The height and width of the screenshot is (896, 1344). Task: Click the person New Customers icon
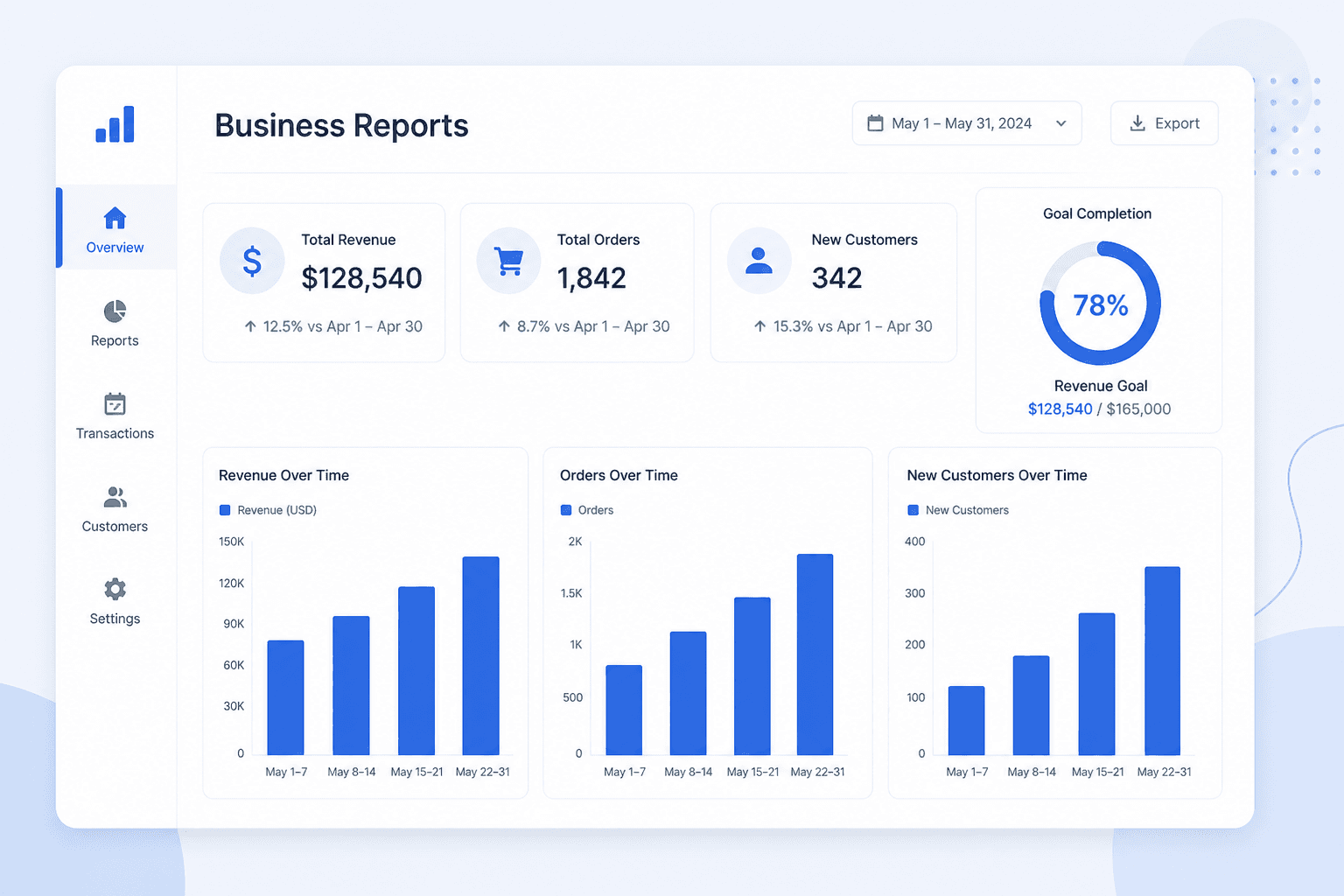759,261
